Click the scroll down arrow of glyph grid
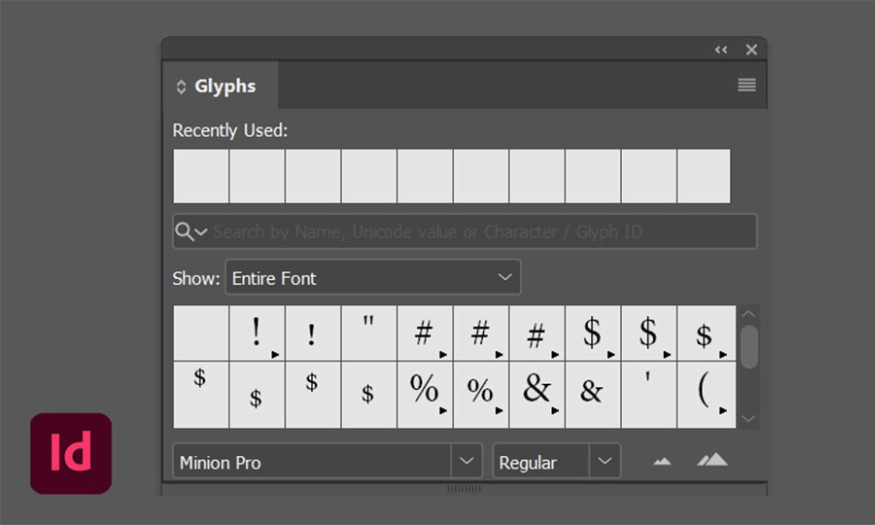Viewport: 875px width, 525px height. (x=748, y=418)
